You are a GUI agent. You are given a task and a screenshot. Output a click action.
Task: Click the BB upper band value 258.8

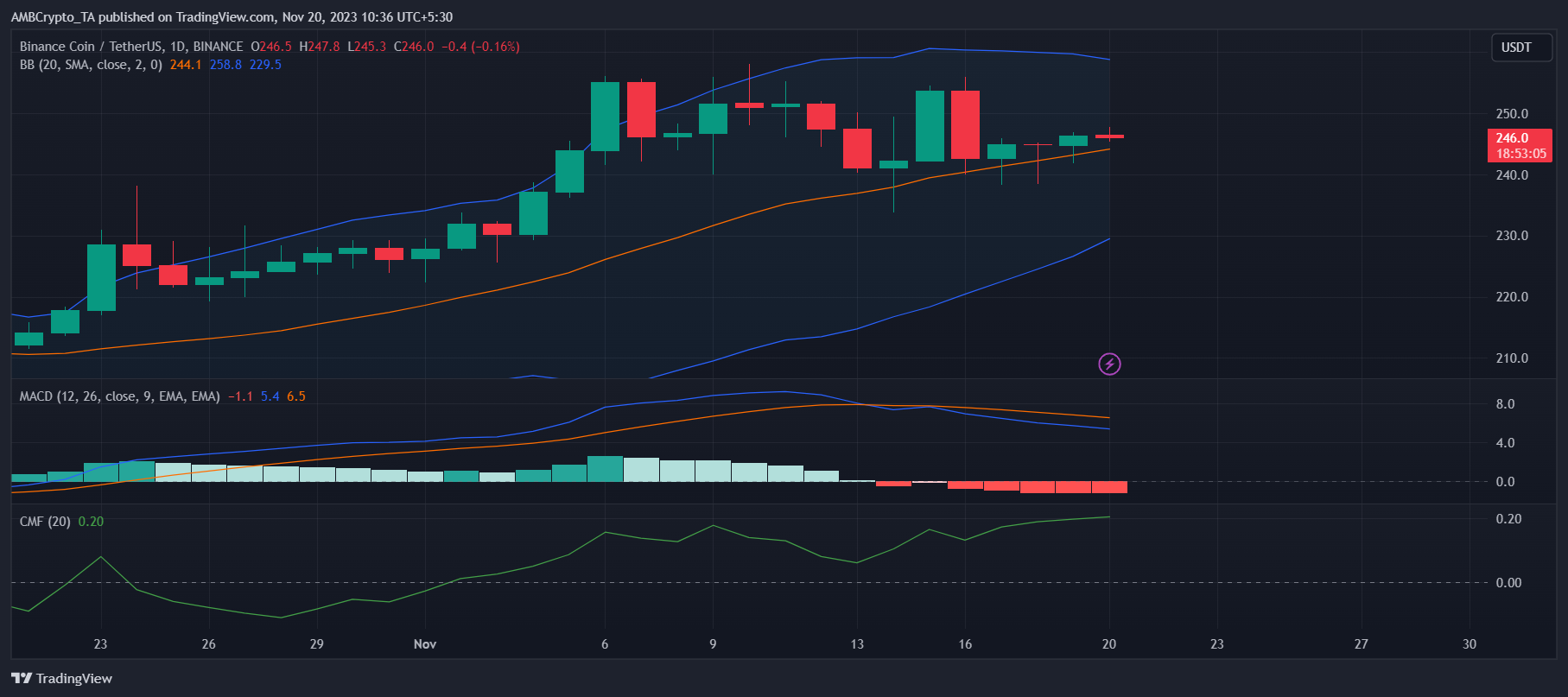(x=225, y=65)
